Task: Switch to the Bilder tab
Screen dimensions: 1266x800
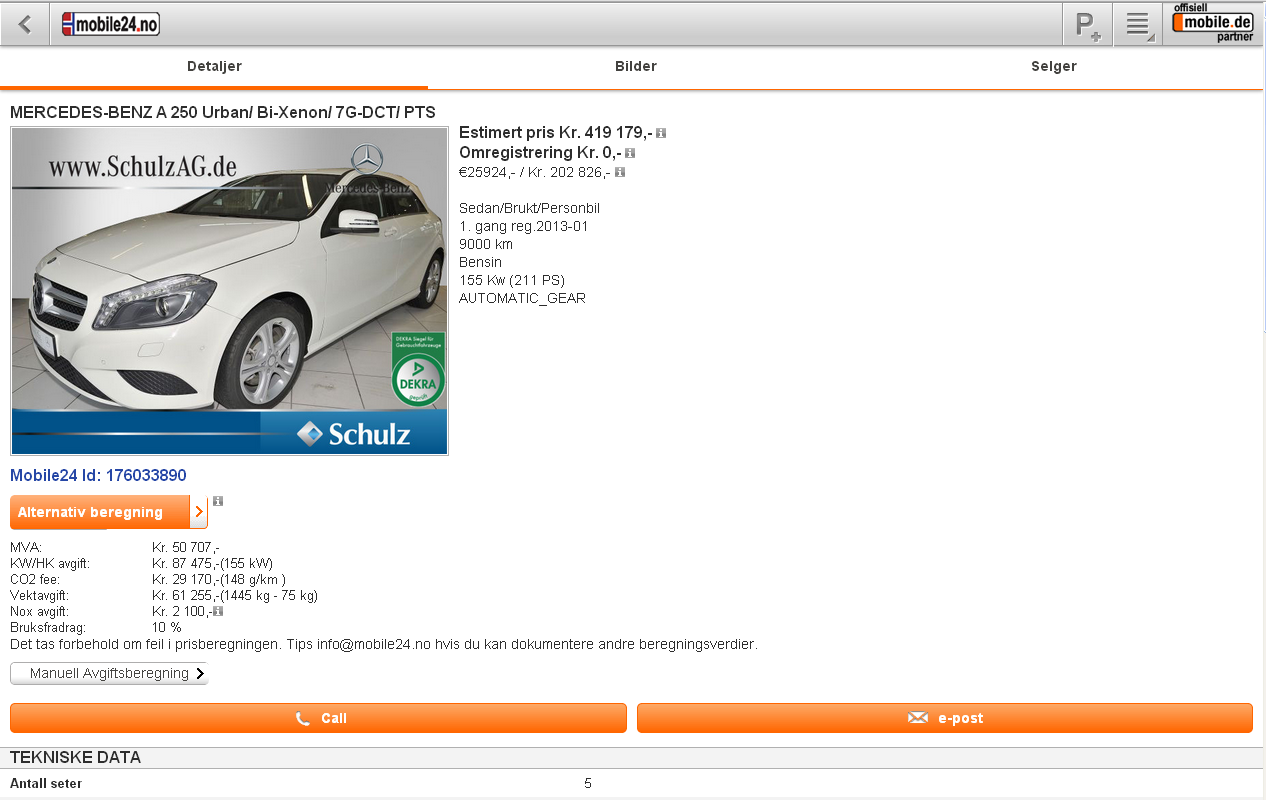Action: click(636, 67)
